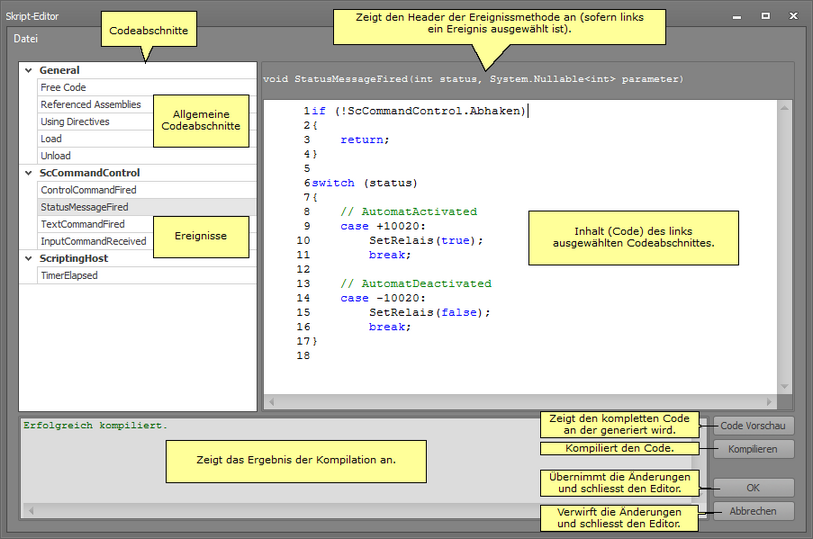The width and height of the screenshot is (813, 539).
Task: Minimize the Skript-Editor window
Action: 737,17
